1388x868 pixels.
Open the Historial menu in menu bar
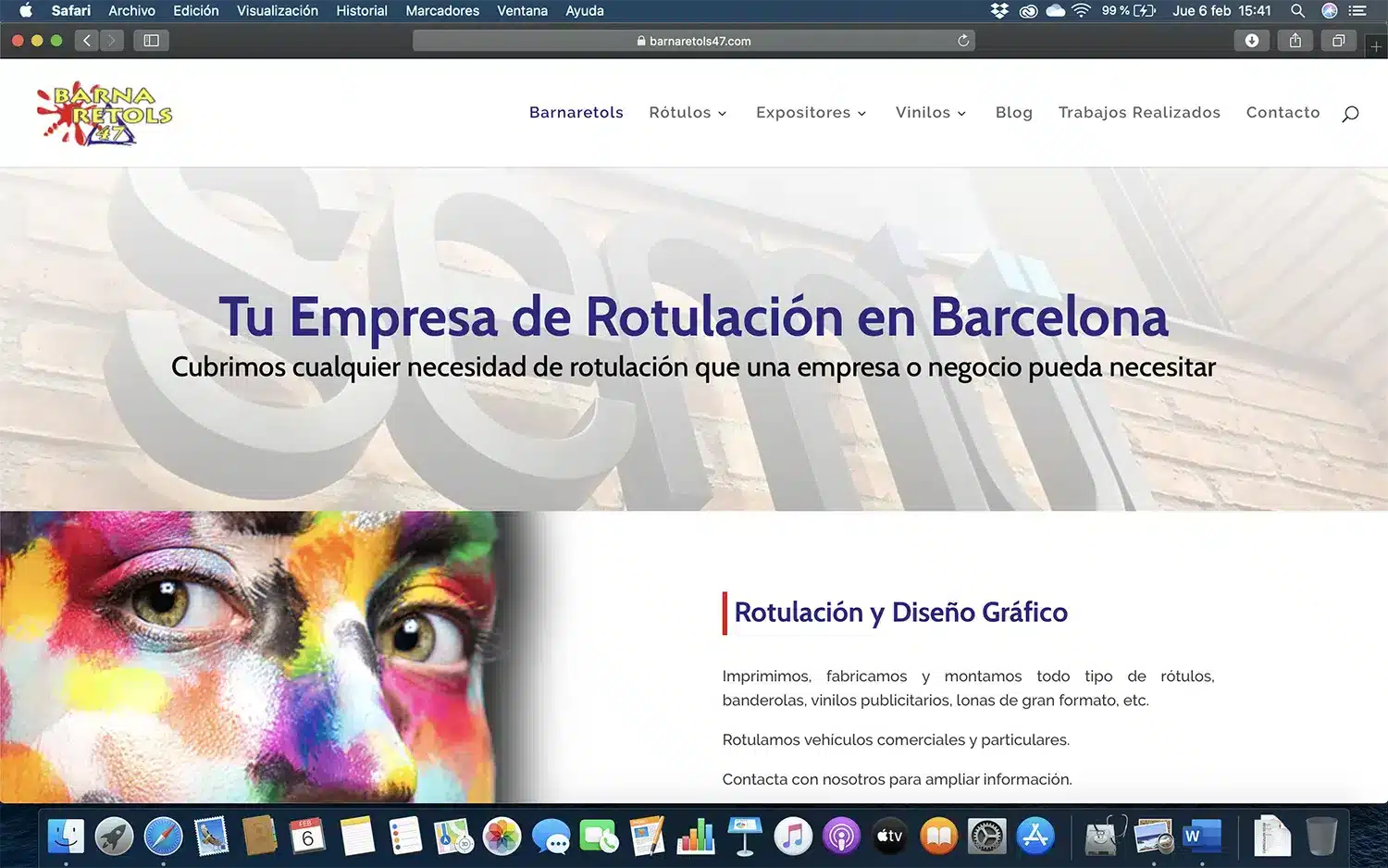tap(361, 11)
